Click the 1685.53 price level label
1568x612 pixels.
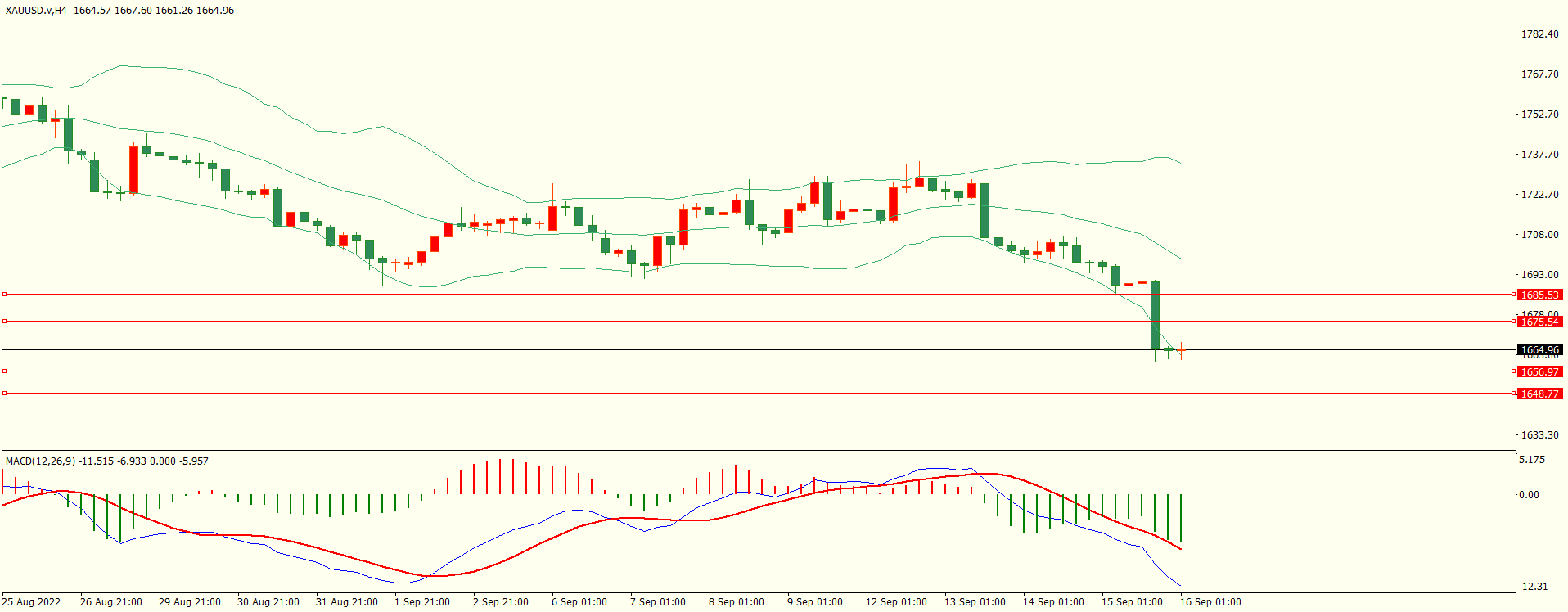click(x=1539, y=295)
